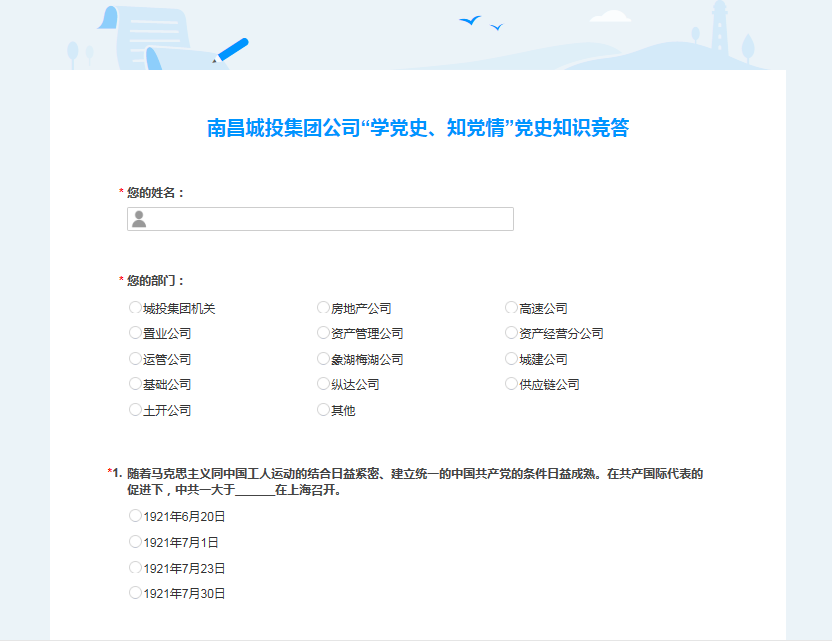Select the 房地产公司 department option
Viewport: 832px width, 641px height.
coord(322,307)
